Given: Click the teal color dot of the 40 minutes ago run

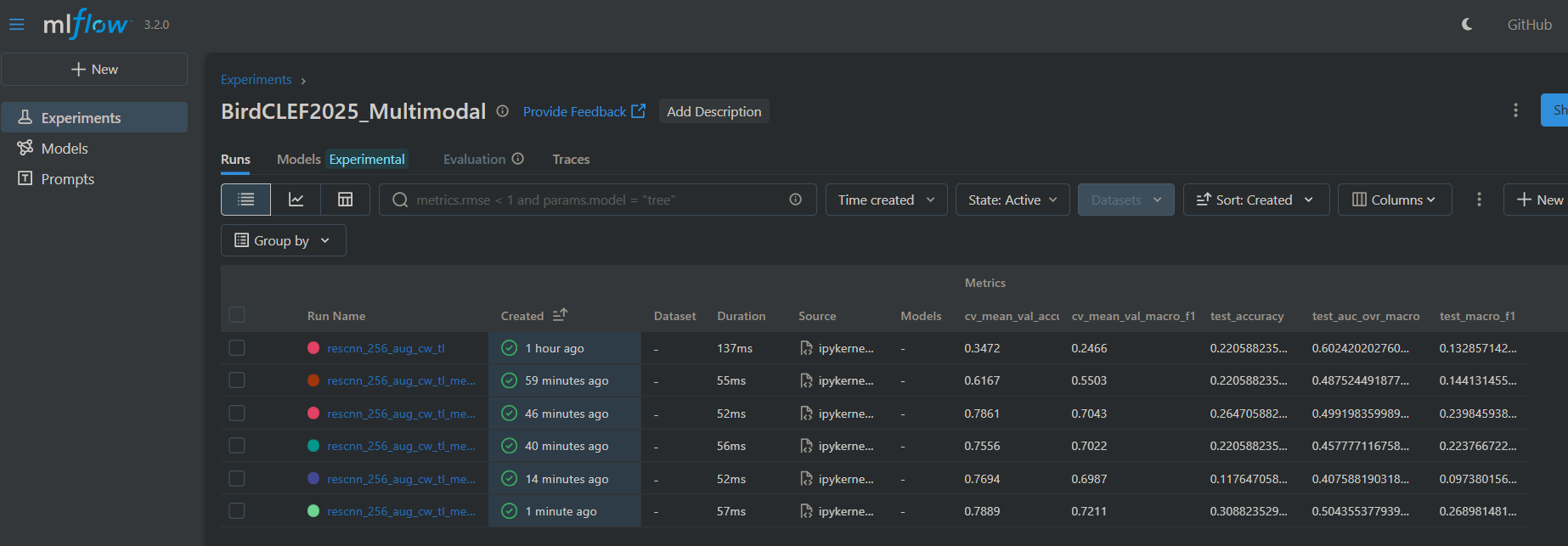Looking at the screenshot, I should (313, 446).
